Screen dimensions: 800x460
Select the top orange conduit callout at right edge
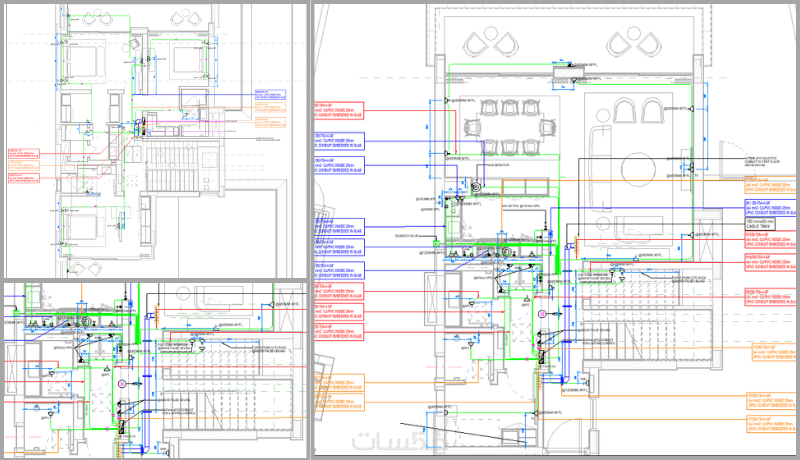(x=772, y=185)
